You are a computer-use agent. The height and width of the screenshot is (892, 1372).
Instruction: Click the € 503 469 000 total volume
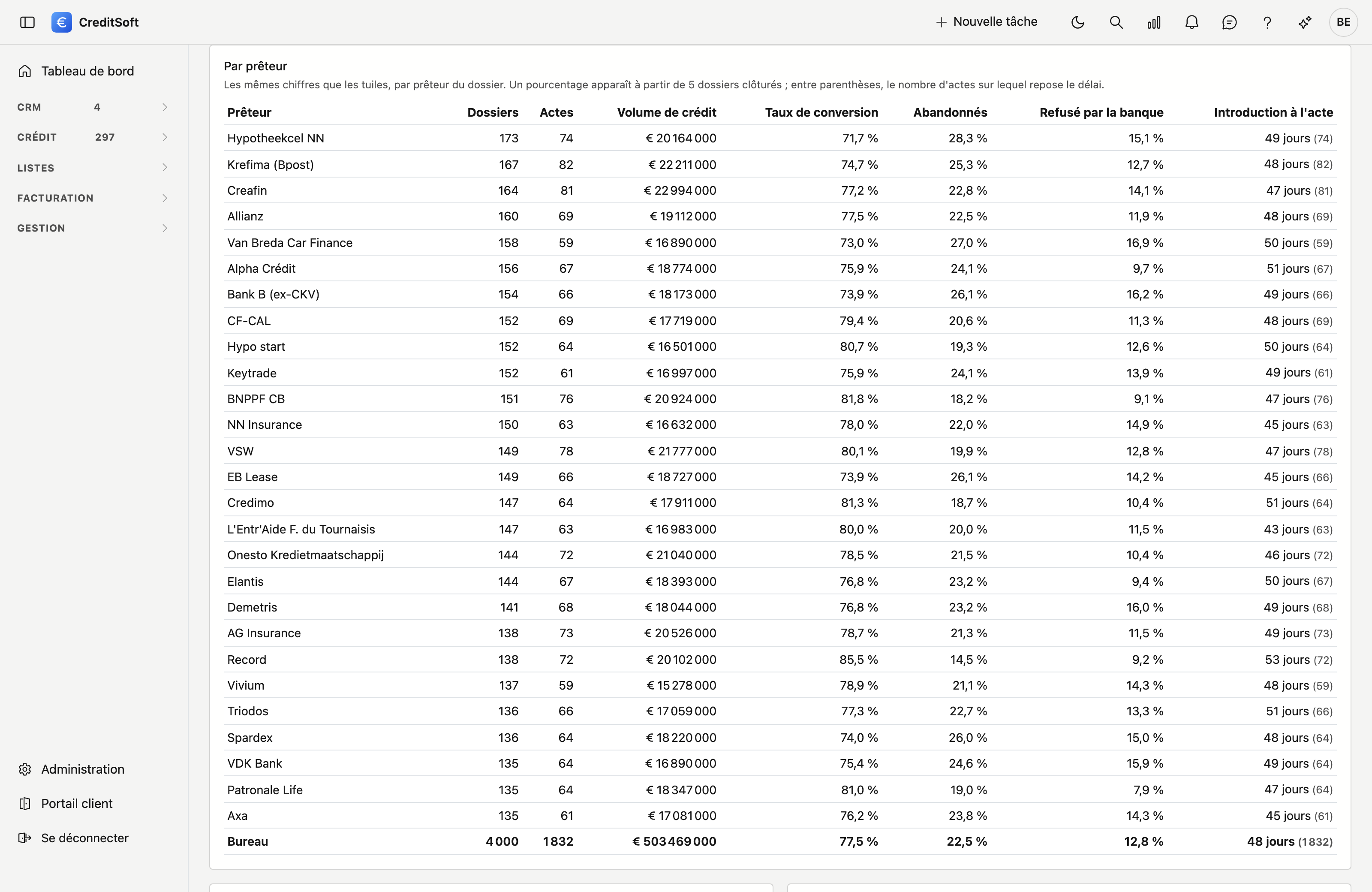point(674,841)
